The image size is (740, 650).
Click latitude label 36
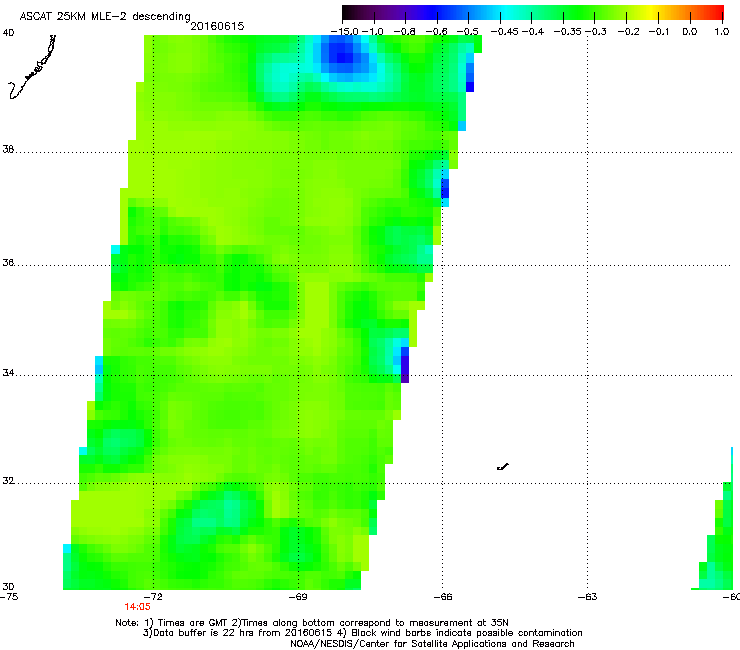click(x=8, y=262)
